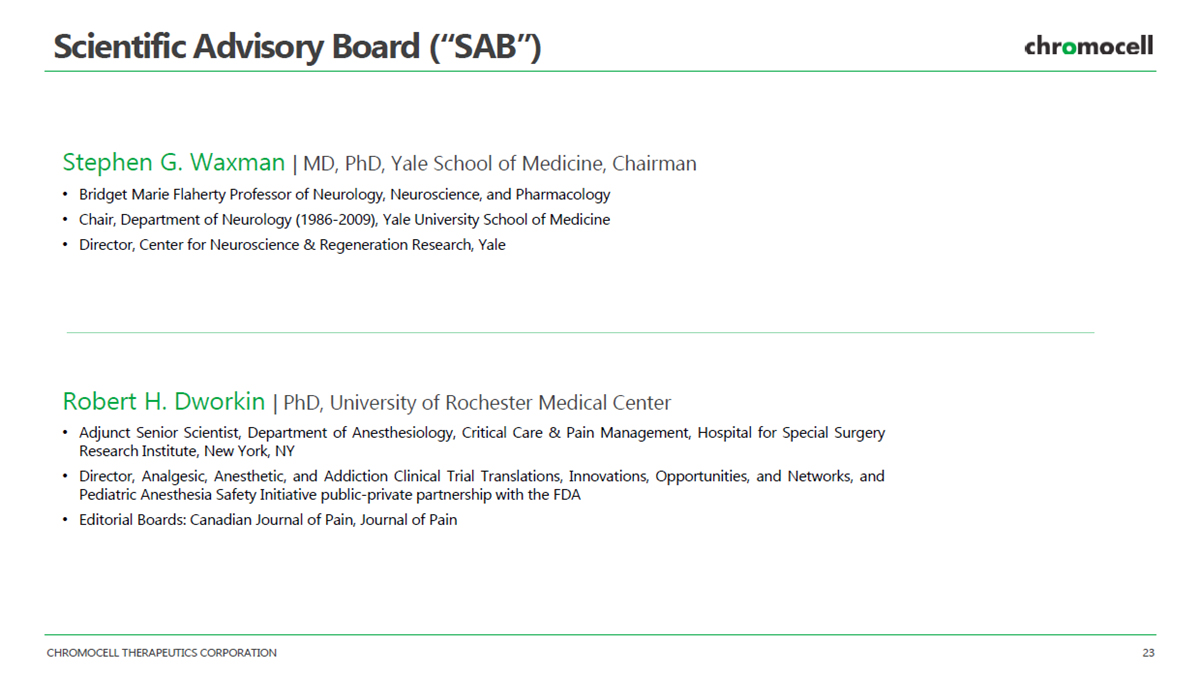The height and width of the screenshot is (675, 1200).
Task: Select 'Research Institute, New York, NY' line
Action: coord(187,451)
